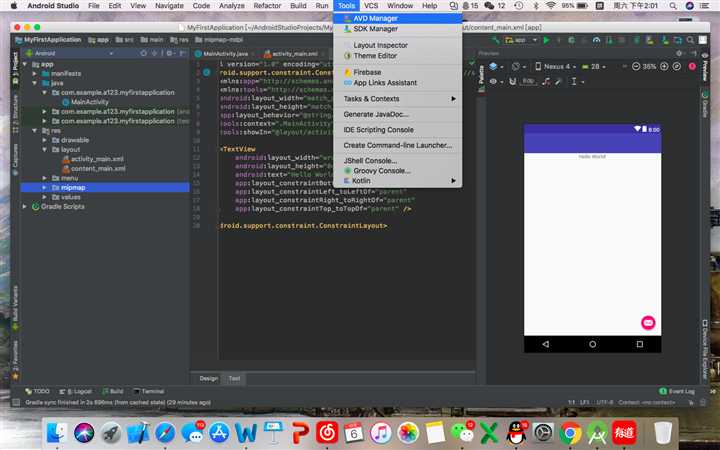Open the TODO tool window
This screenshot has height=450, width=720.
coord(37,391)
